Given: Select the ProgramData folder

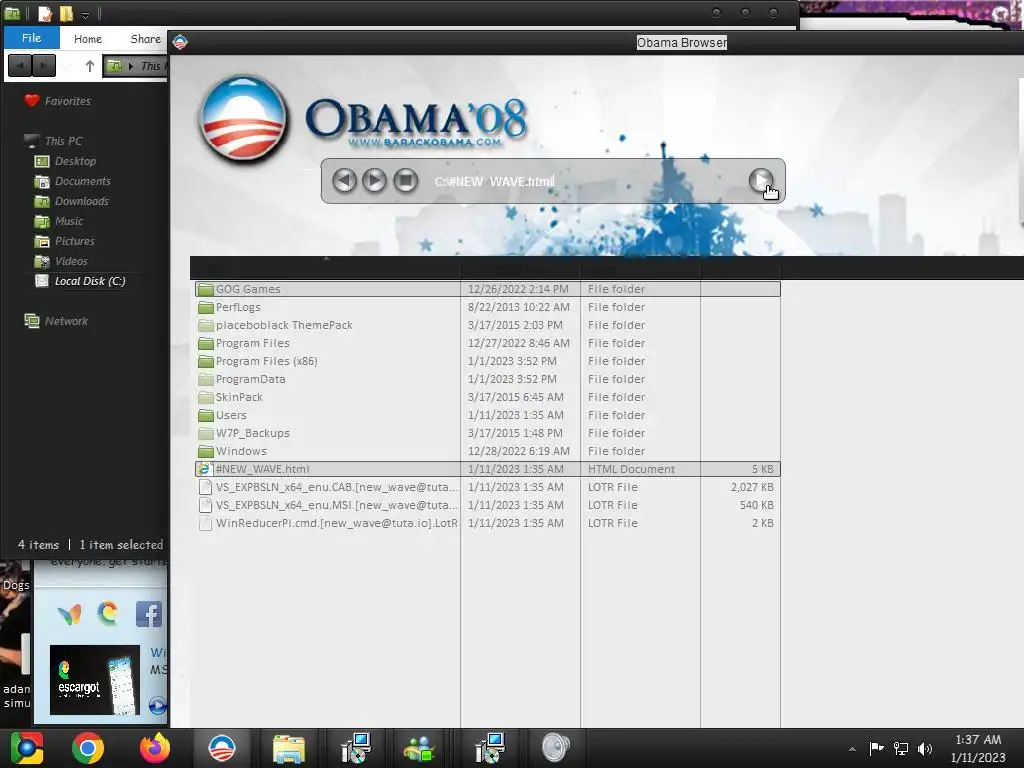Looking at the screenshot, I should coord(487,379).
